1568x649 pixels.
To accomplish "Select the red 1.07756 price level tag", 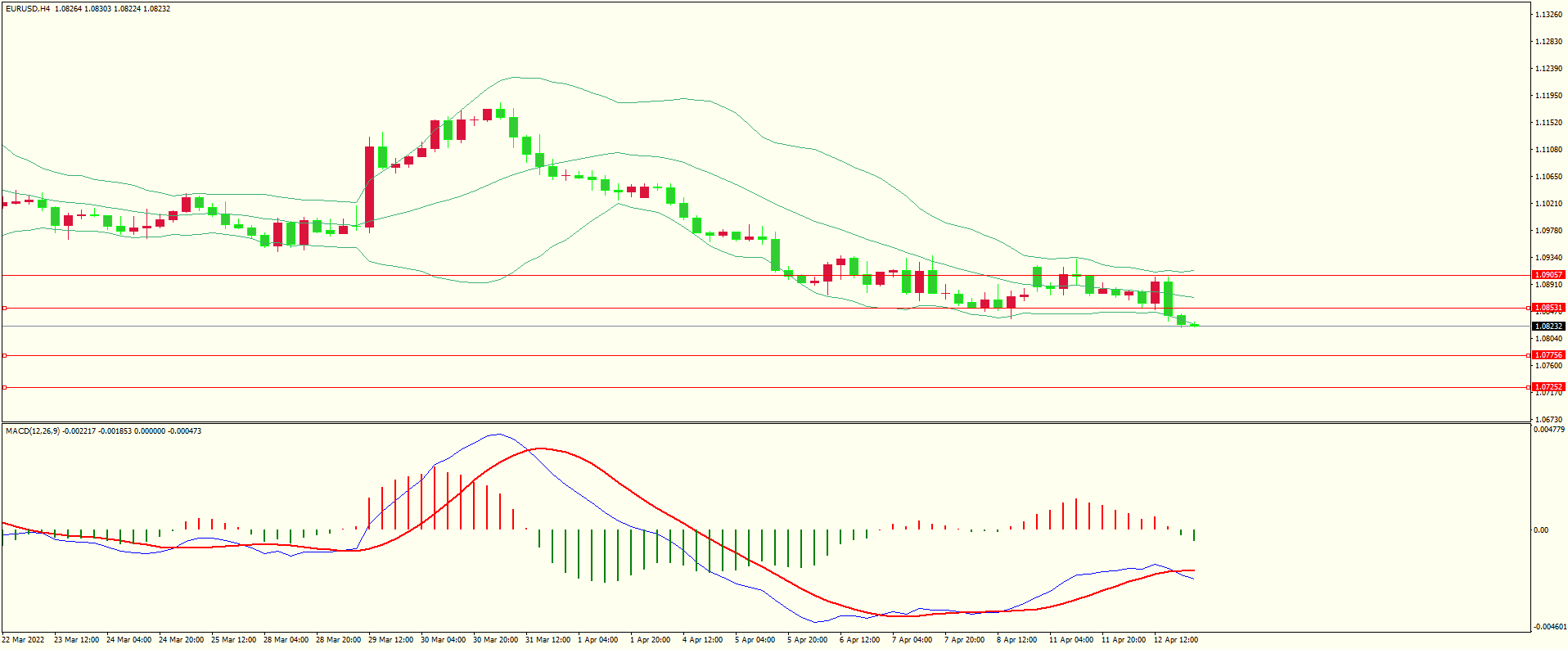I will 1548,356.
